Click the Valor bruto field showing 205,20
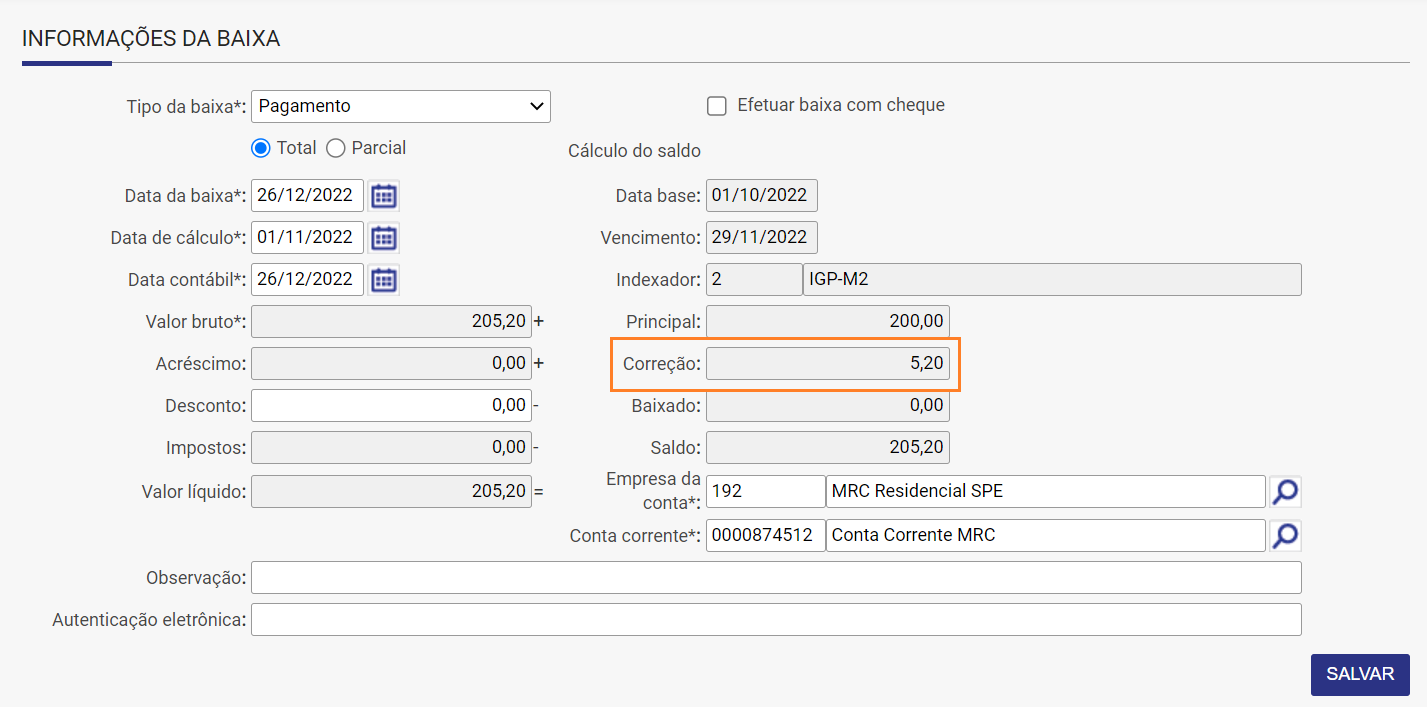1427x707 pixels. pos(391,322)
